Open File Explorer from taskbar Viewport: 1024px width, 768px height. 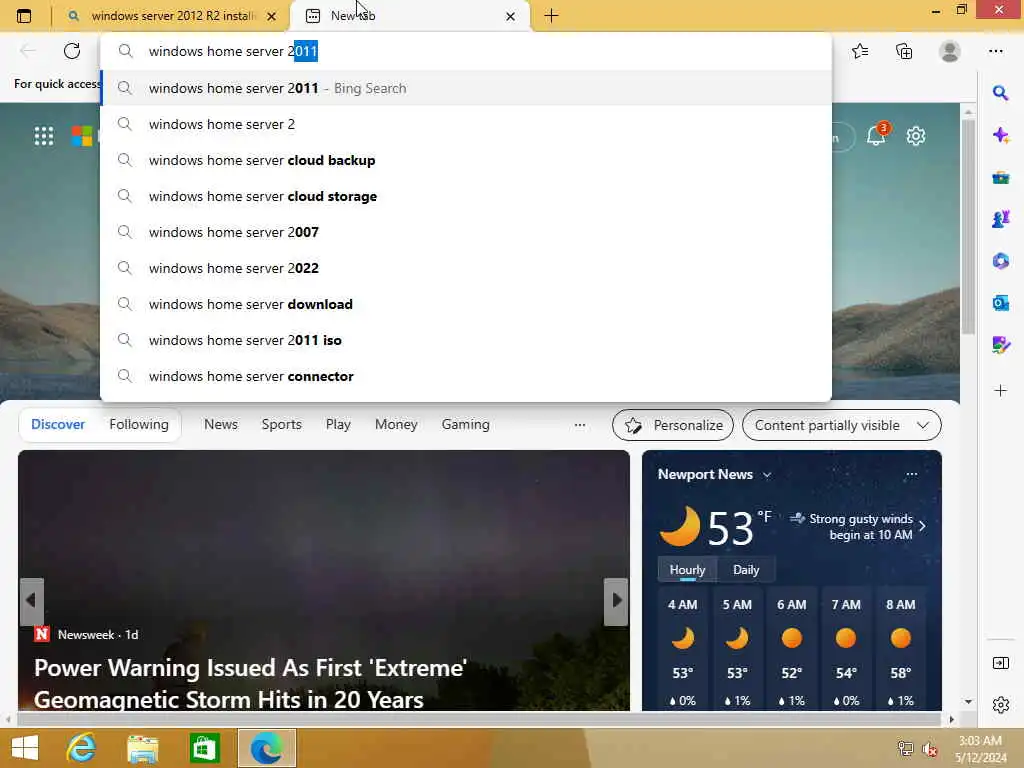tap(142, 748)
